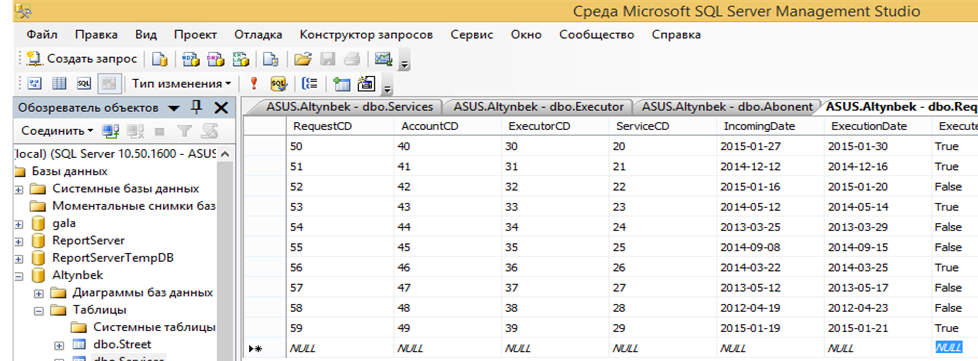Execute SQL with red exclamation icon

pyautogui.click(x=253, y=84)
